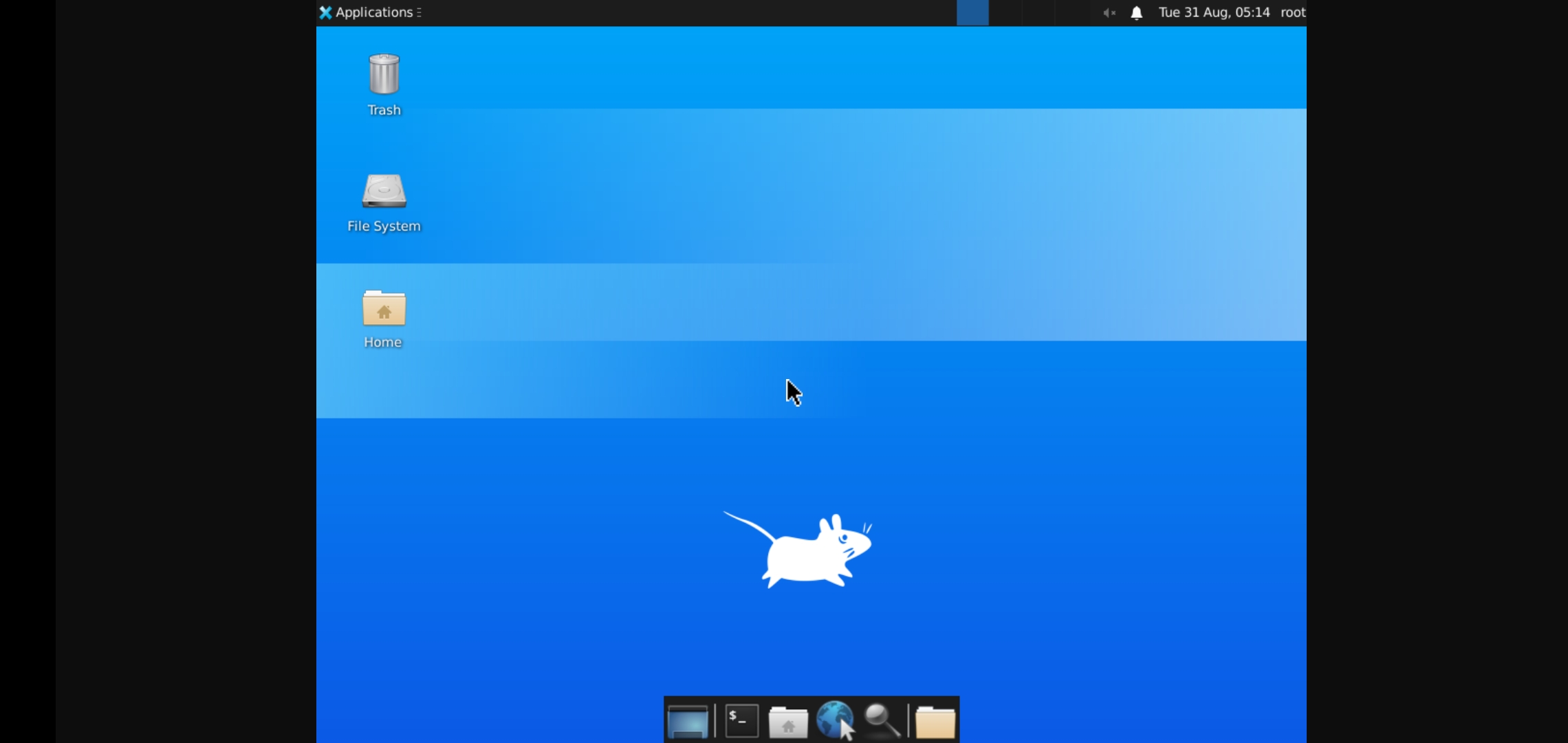The height and width of the screenshot is (743, 1568).
Task: Open the Terminal emulator from the dock
Action: coord(741,720)
